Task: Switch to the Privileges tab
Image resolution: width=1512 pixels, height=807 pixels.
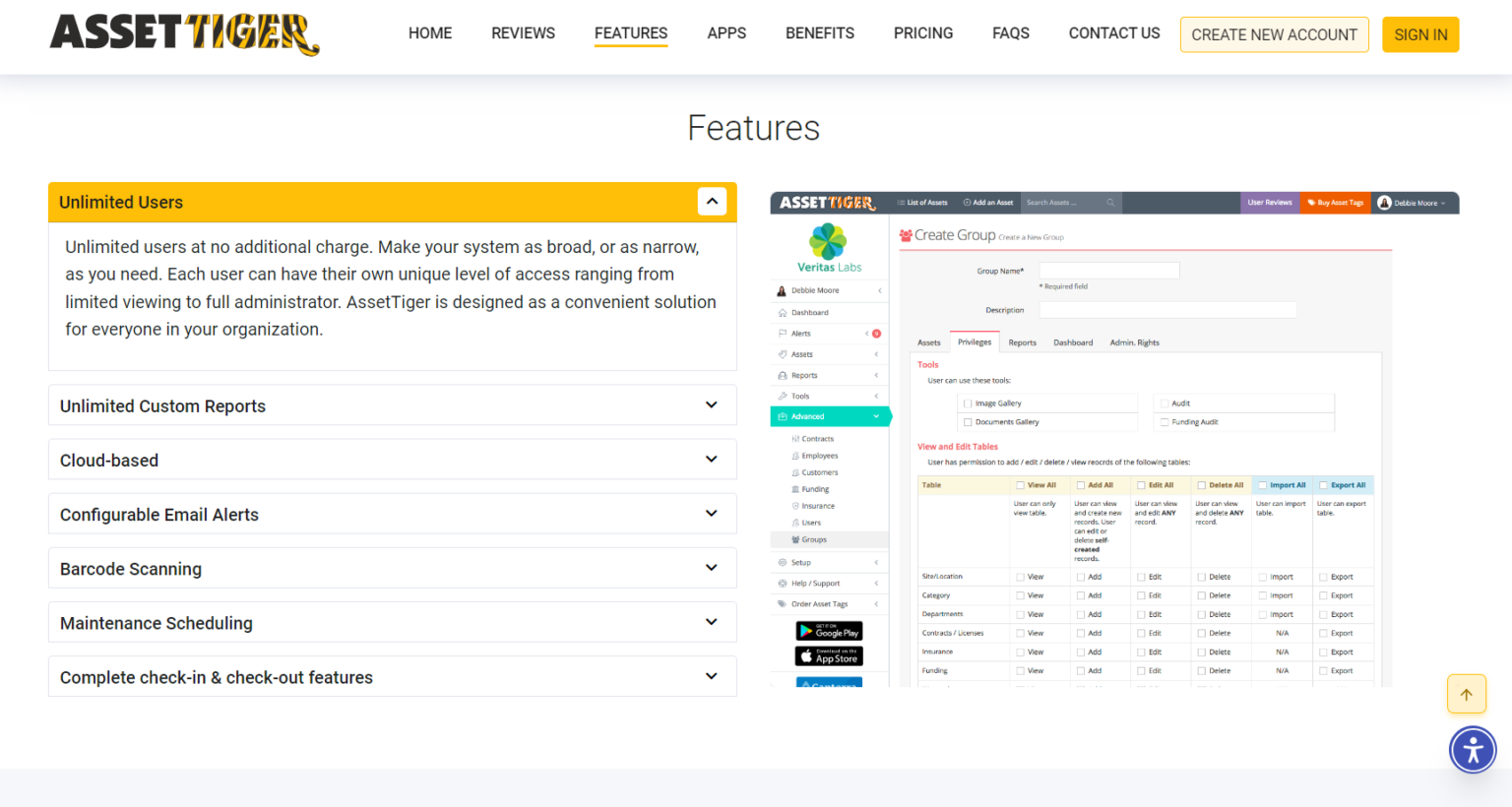Action: [975, 341]
